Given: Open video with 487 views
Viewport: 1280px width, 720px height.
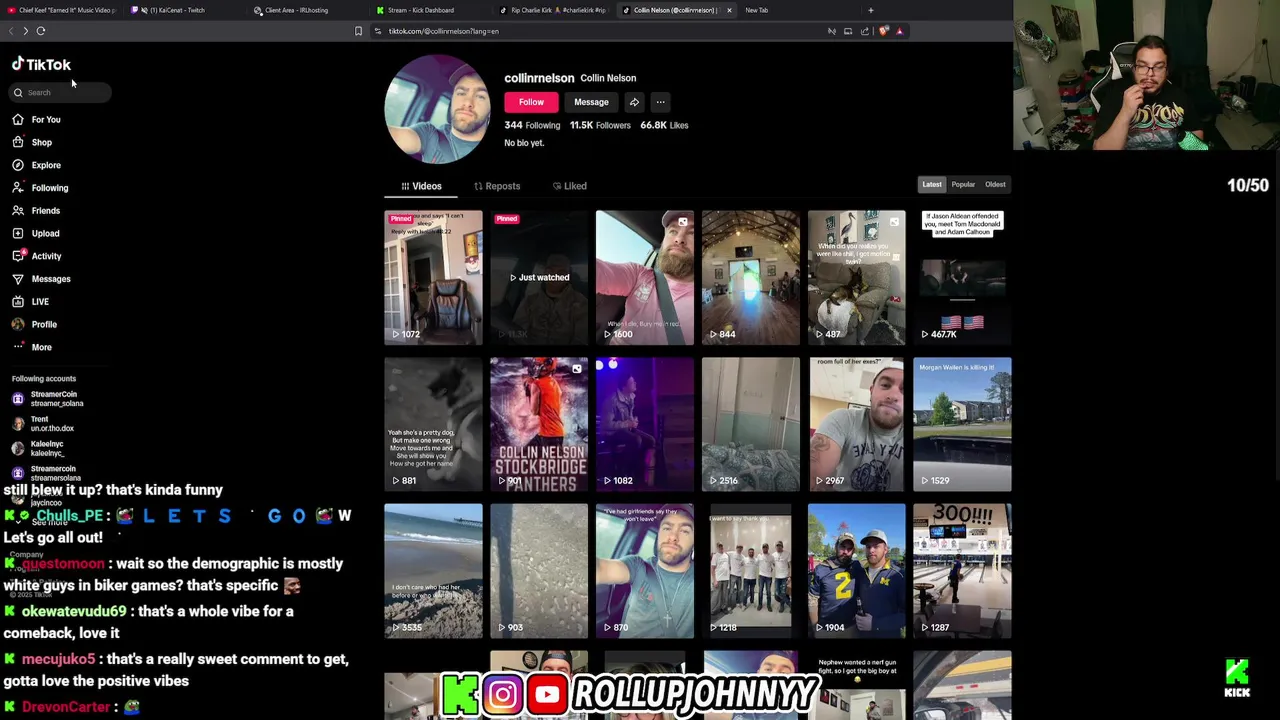Looking at the screenshot, I should 857,277.
